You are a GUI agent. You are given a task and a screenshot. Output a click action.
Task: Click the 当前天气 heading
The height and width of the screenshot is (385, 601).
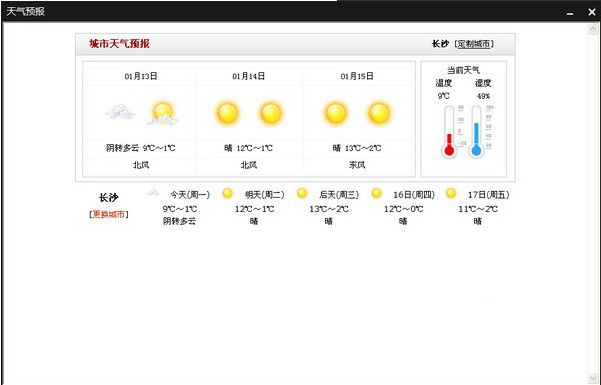pyautogui.click(x=463, y=70)
